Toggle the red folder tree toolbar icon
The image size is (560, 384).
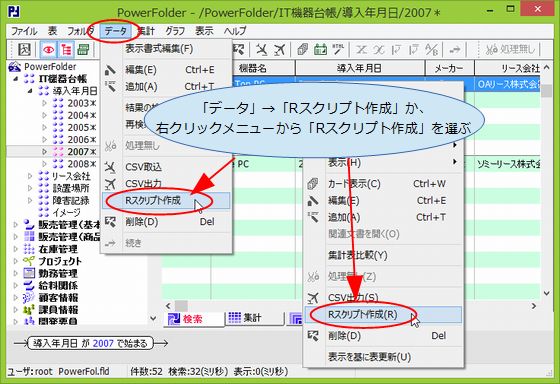coord(66,49)
